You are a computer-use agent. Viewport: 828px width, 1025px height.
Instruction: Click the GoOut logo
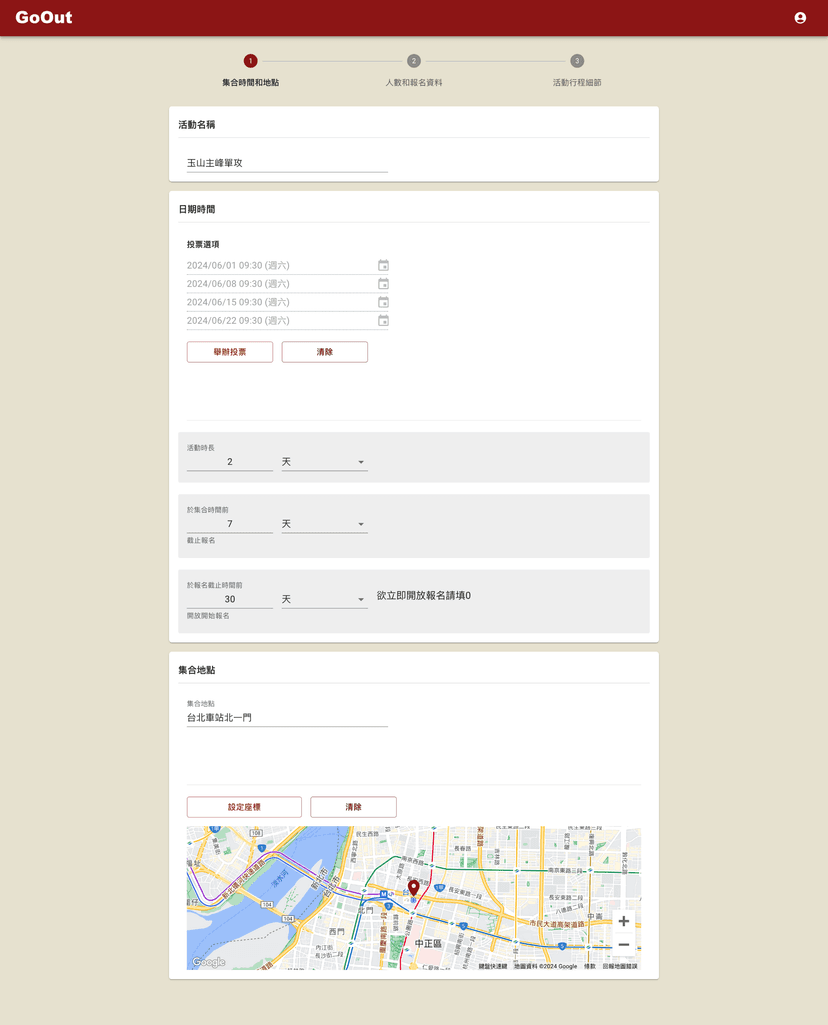[x=44, y=18]
